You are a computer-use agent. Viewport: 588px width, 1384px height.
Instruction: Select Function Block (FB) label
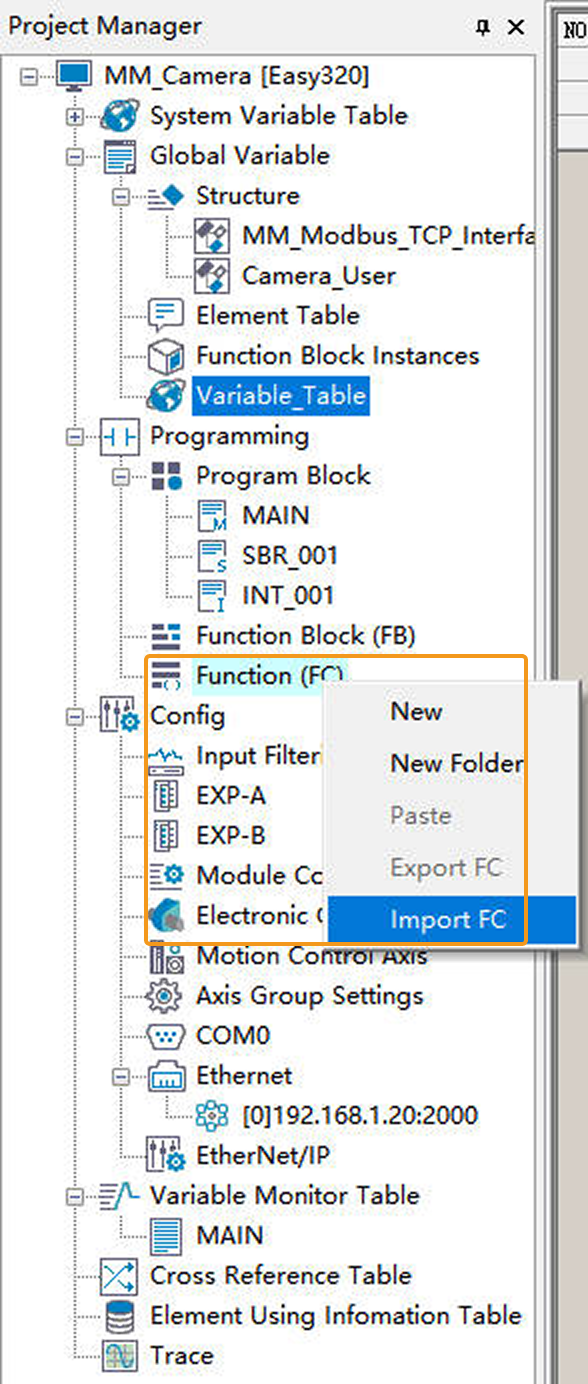[306, 636]
